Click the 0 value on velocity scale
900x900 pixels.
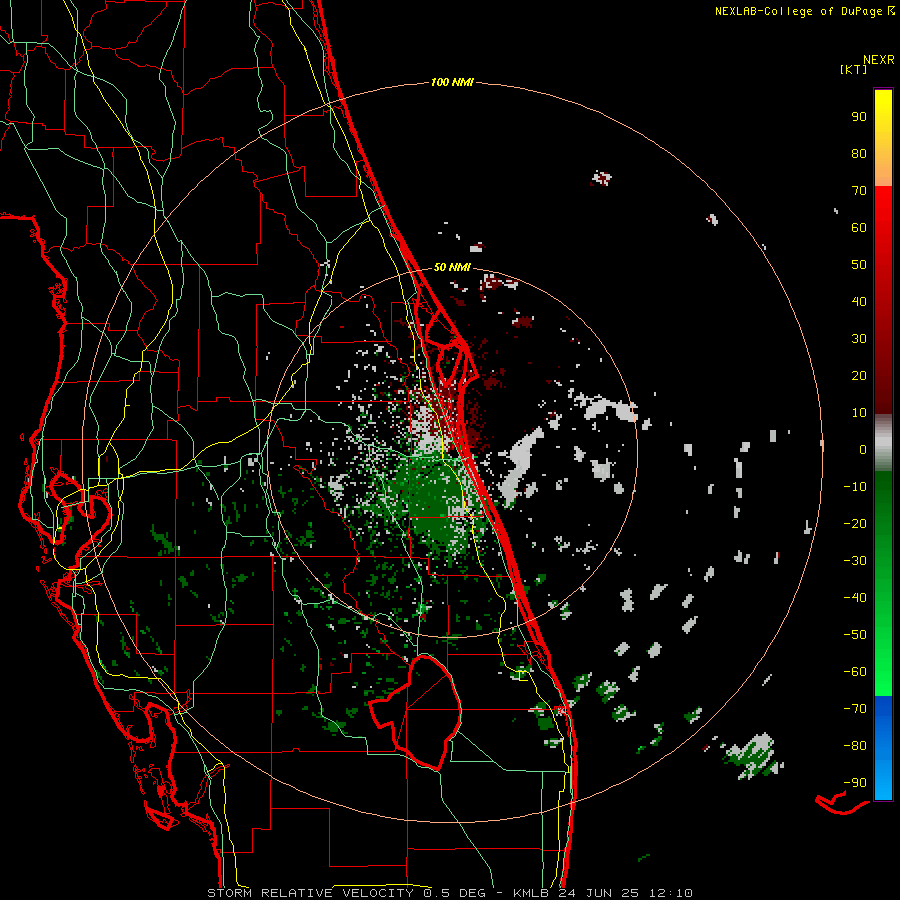pyautogui.click(x=863, y=450)
